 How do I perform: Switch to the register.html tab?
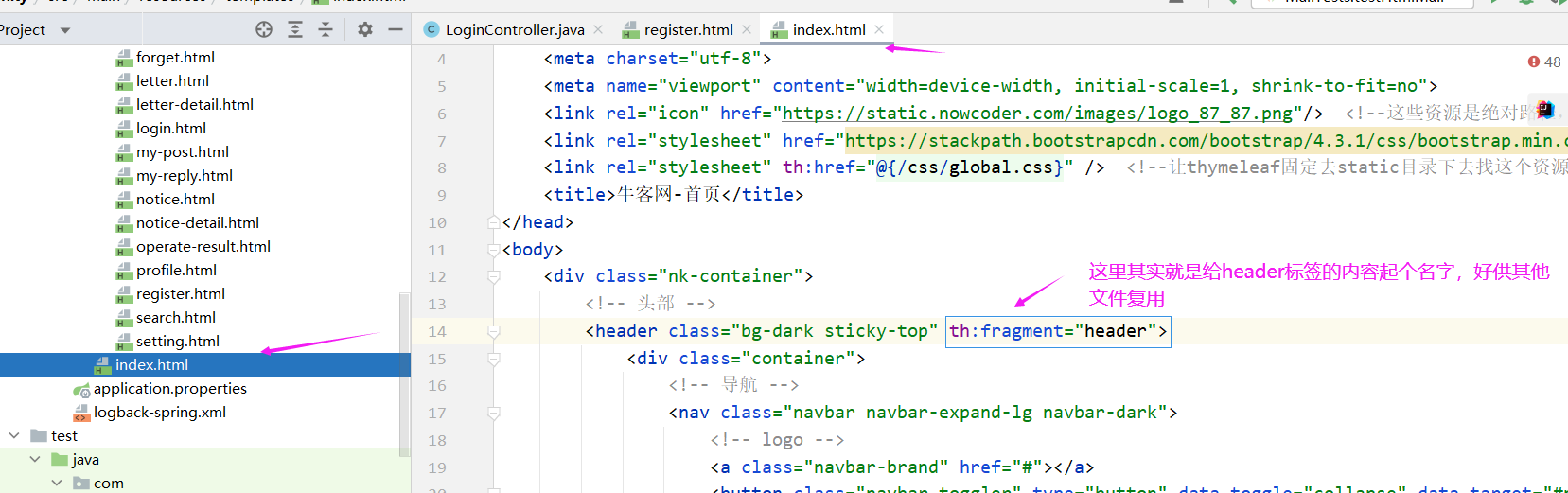coord(687,29)
